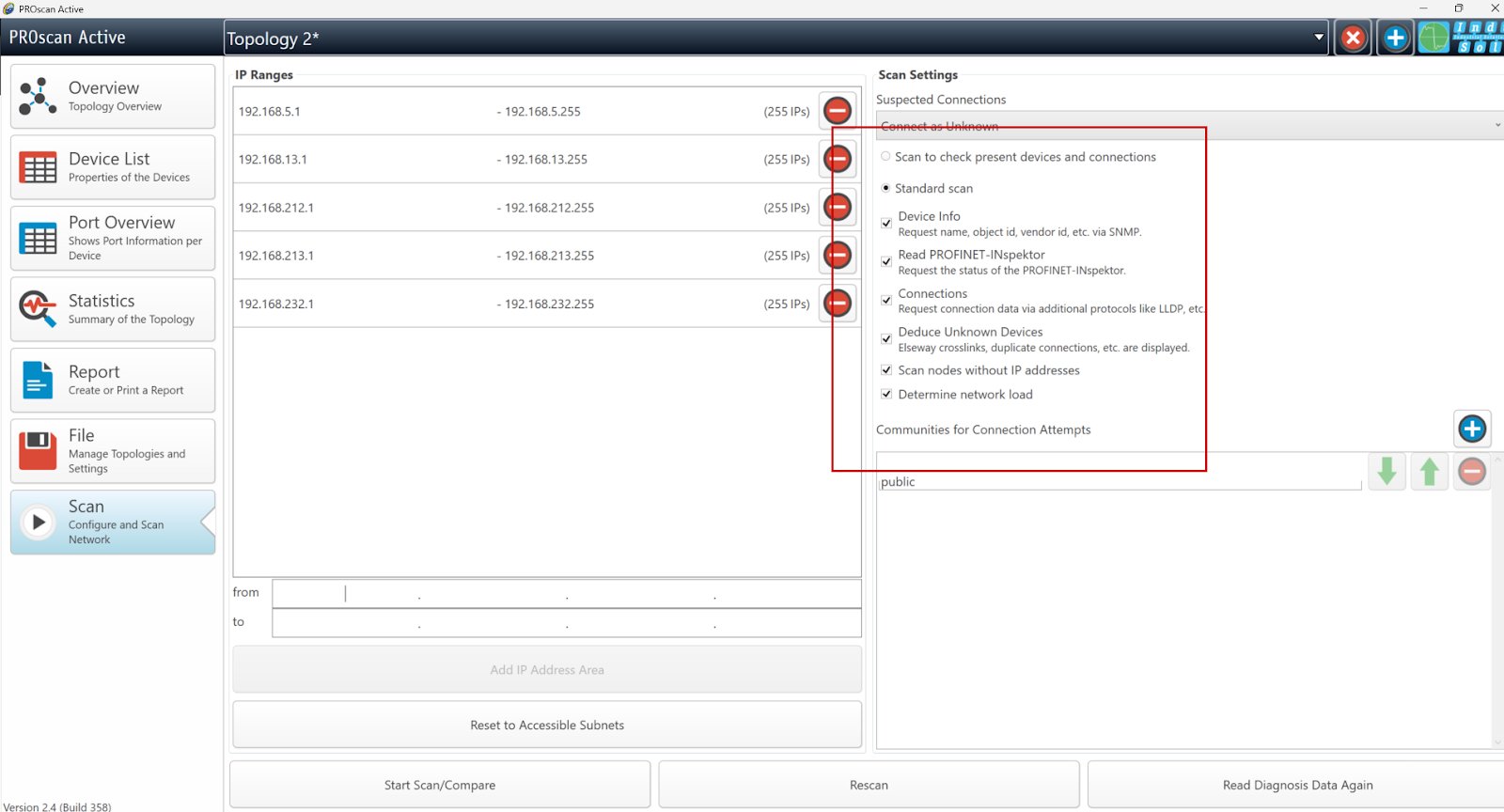Select the '- 192.168.13.255' end address
Screen dimensions: 1504x812
(x=542, y=159)
